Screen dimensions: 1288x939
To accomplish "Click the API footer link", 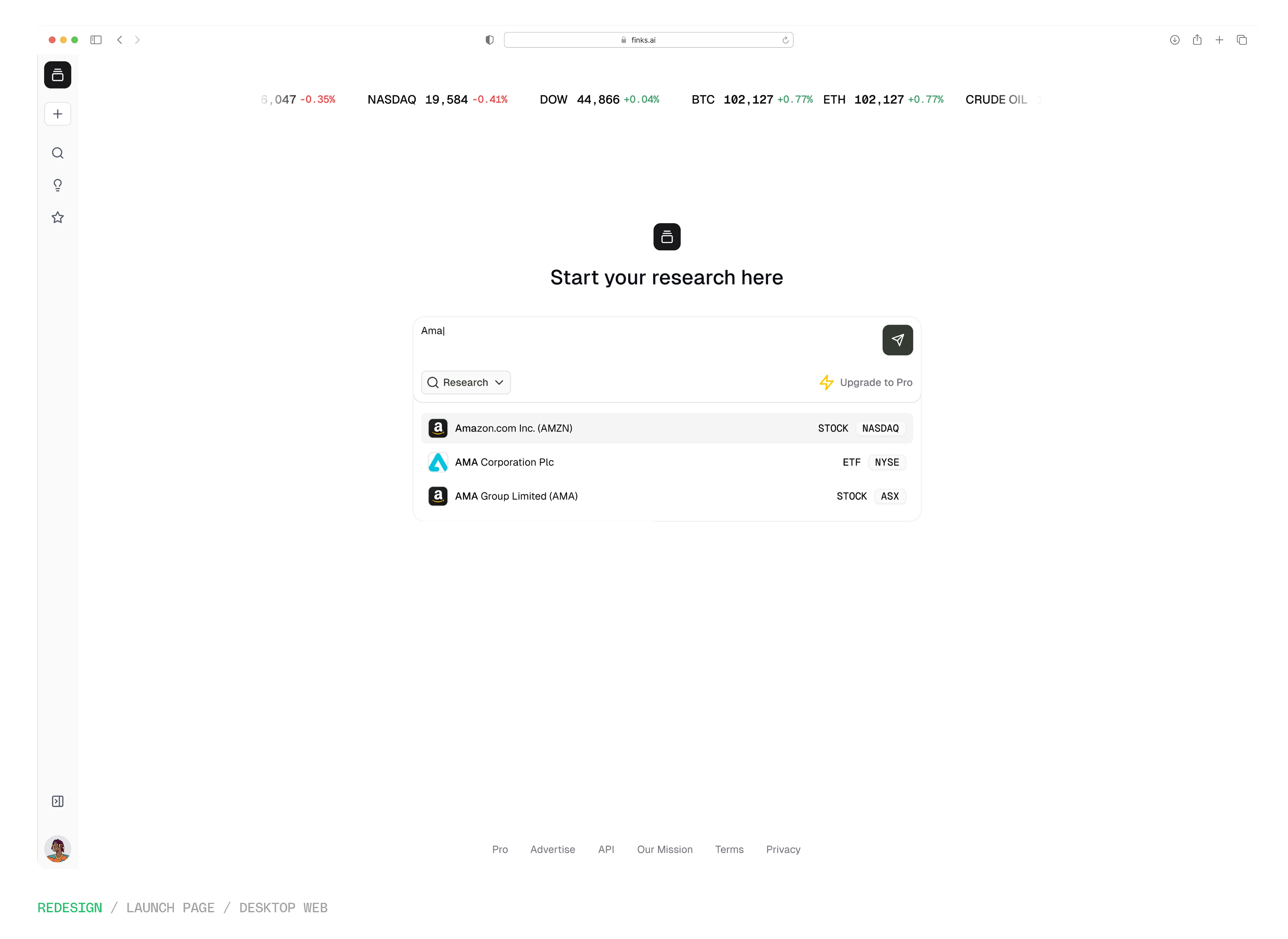I will pos(606,849).
